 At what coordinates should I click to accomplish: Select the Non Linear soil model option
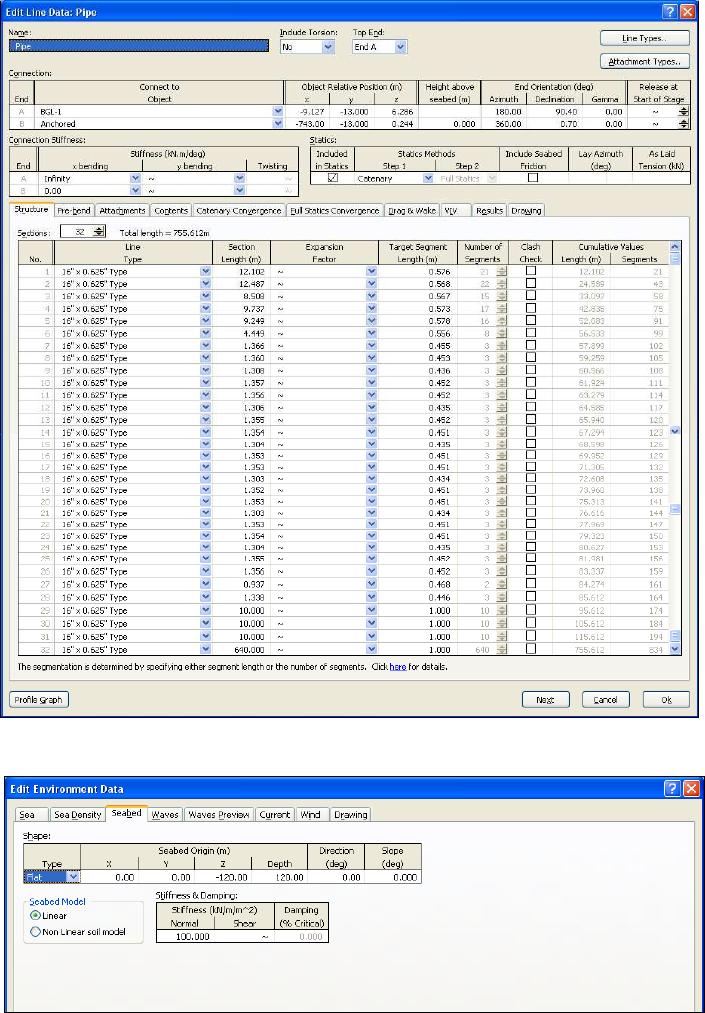tap(37, 933)
